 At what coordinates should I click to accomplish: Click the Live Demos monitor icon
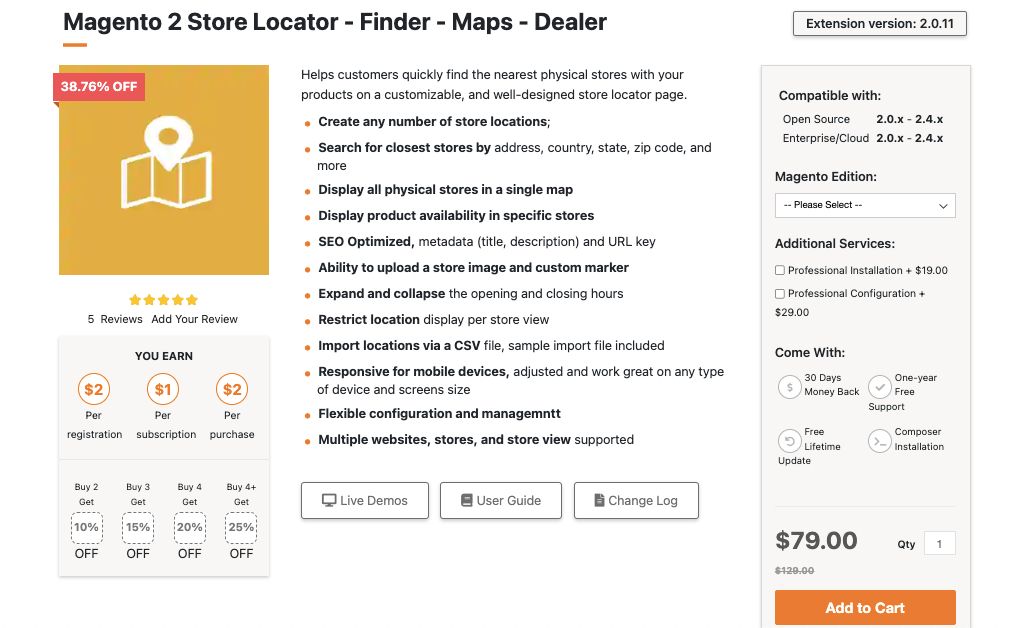tap(331, 500)
